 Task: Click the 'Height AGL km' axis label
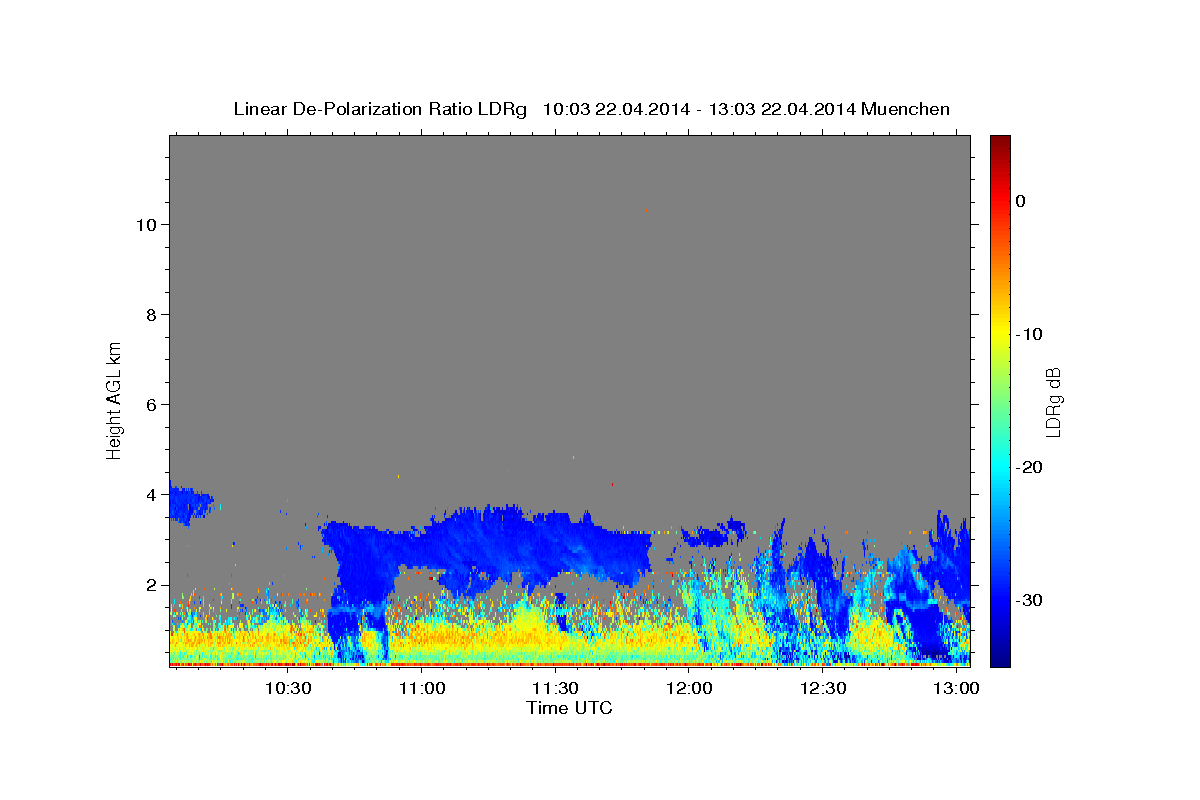114,399
